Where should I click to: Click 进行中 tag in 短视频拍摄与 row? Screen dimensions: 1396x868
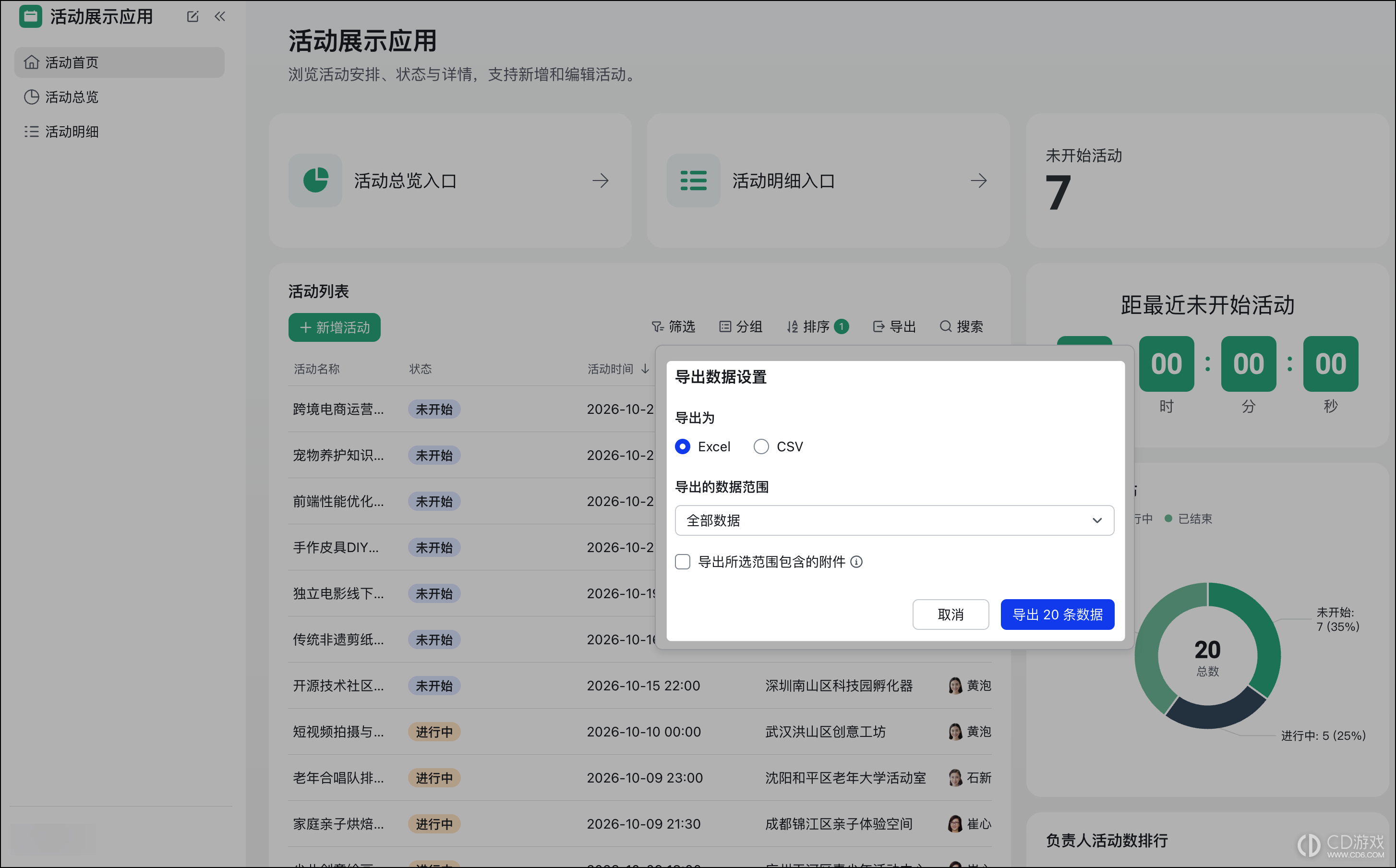(x=434, y=732)
